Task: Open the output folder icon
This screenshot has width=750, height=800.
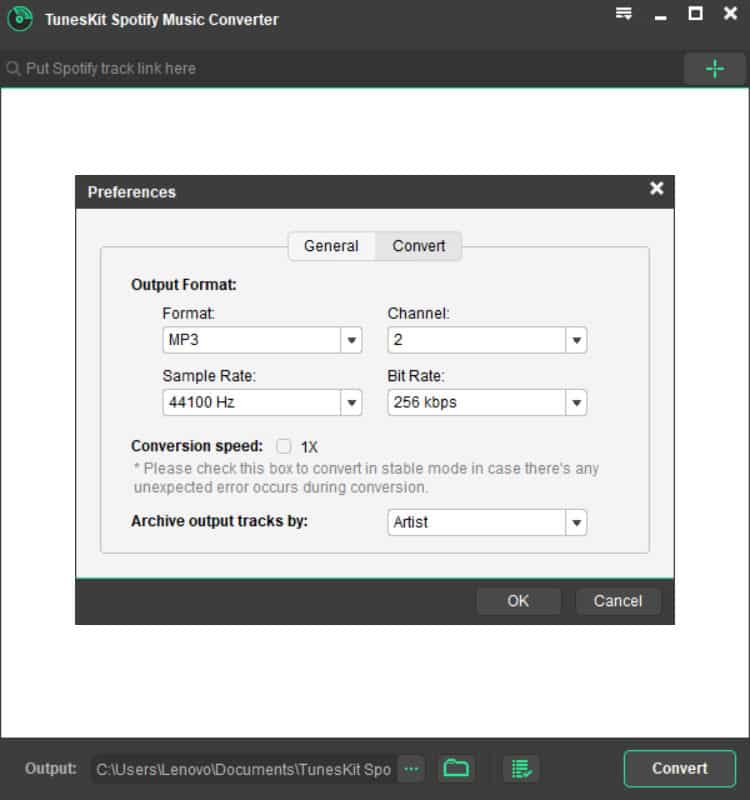Action: 456,768
